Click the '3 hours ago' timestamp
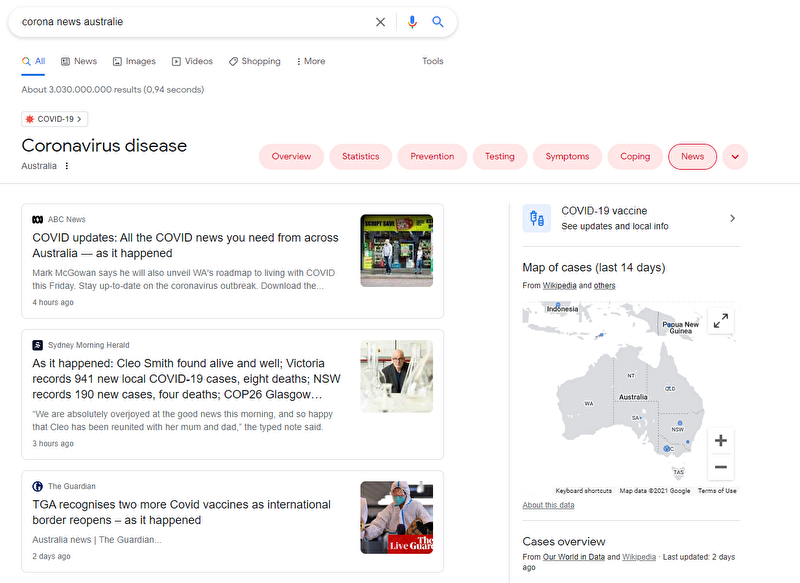 53,444
